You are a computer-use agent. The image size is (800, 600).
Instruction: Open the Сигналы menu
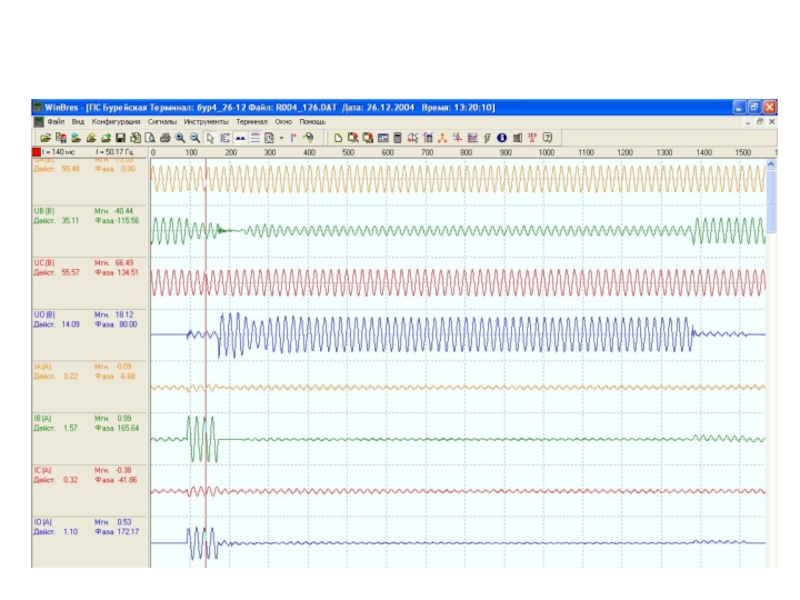click(x=162, y=121)
